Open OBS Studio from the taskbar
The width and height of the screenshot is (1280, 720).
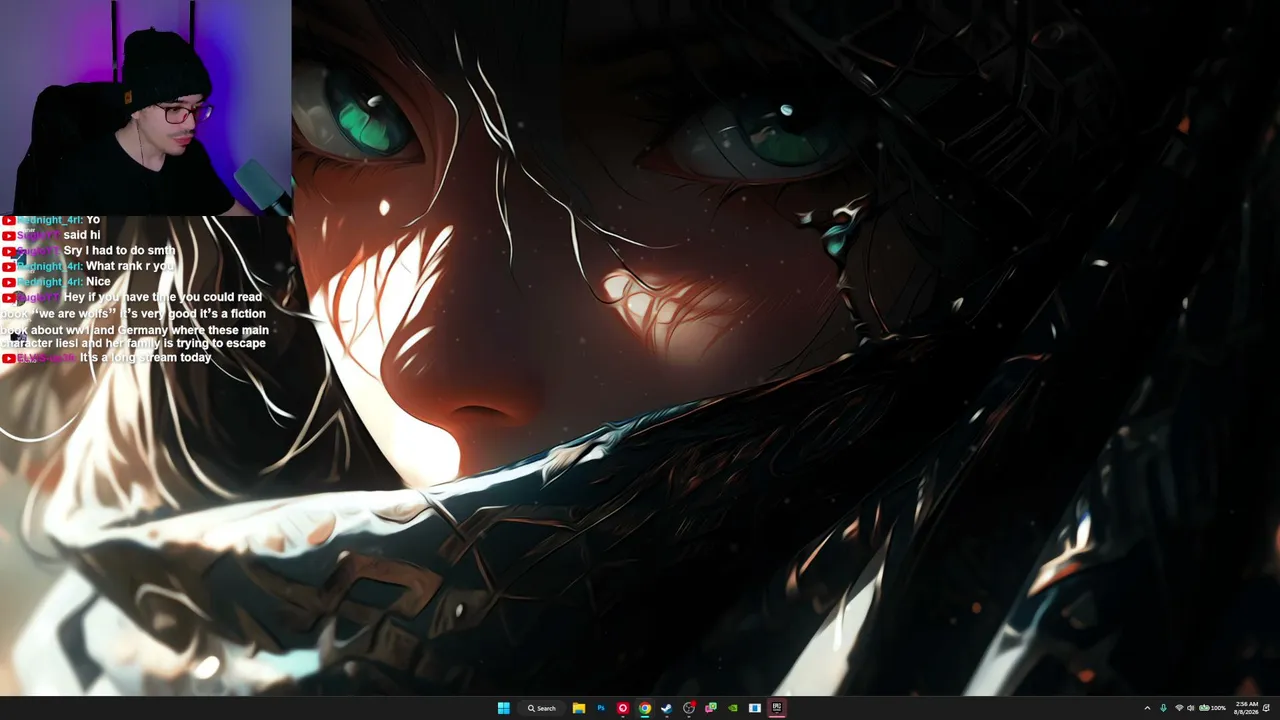pyautogui.click(x=689, y=708)
